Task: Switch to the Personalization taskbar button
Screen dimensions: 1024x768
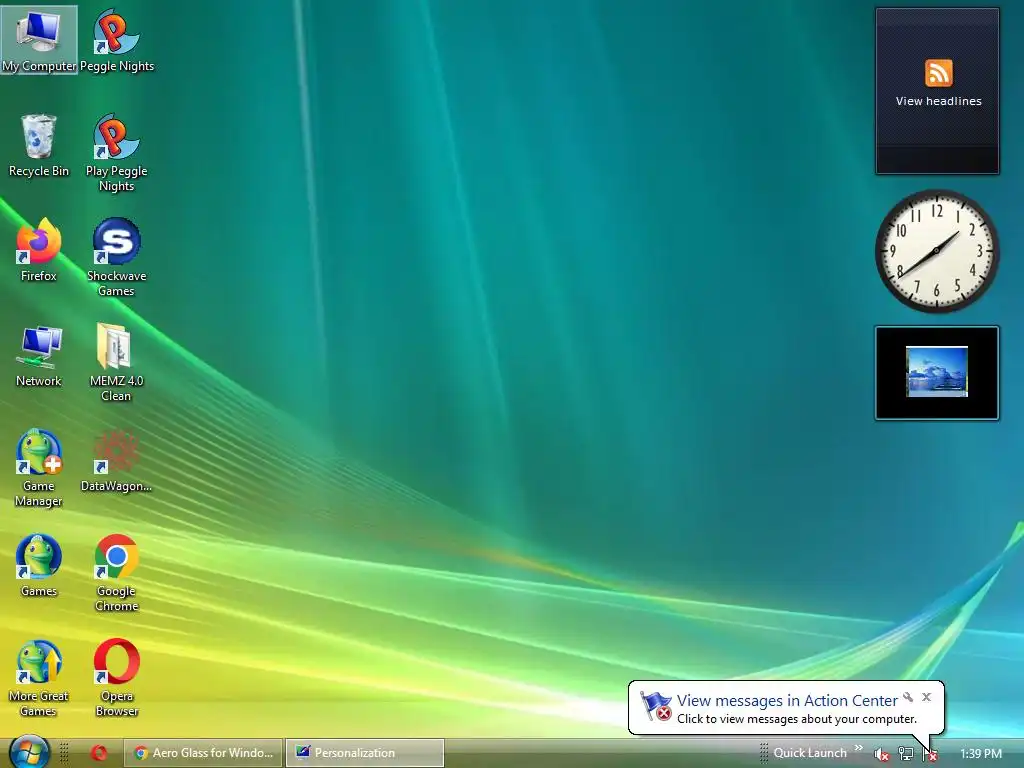Action: pos(364,753)
